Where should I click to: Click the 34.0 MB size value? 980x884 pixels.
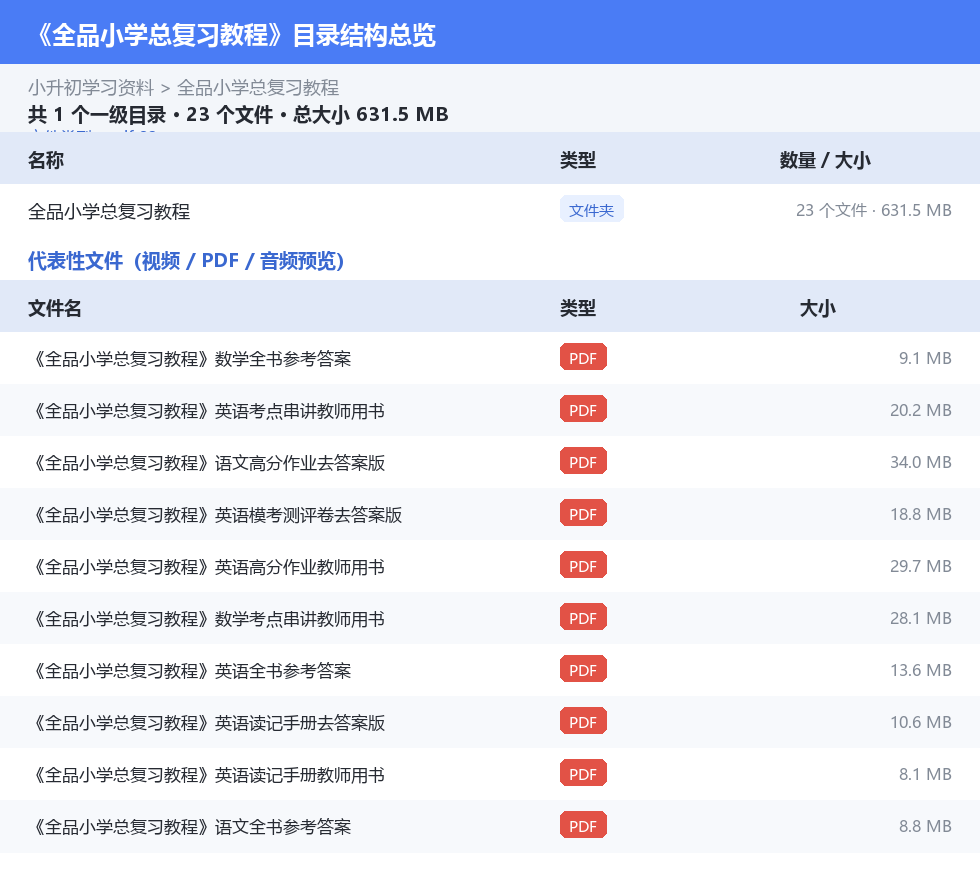point(921,462)
